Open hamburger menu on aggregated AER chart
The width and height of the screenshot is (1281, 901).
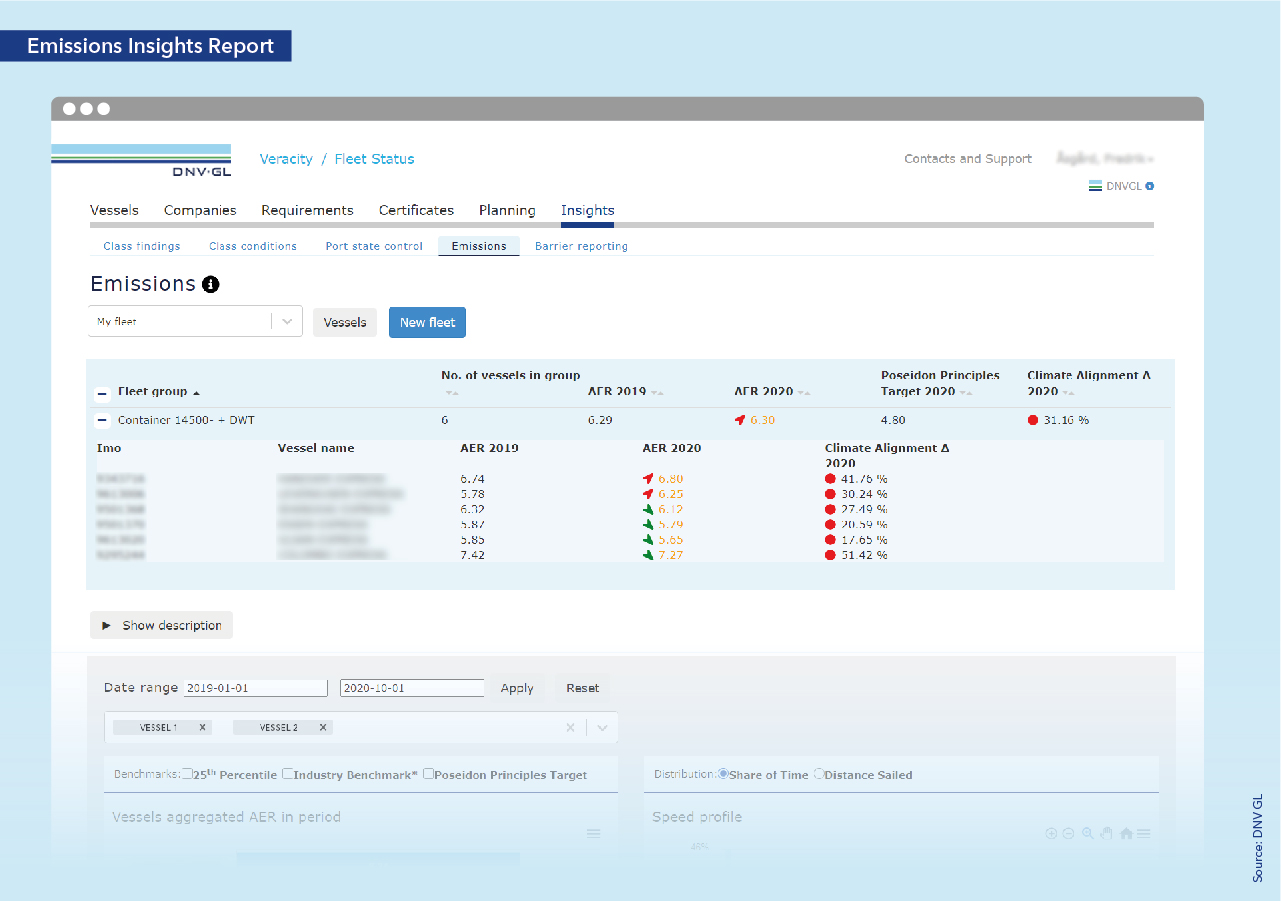click(x=593, y=833)
